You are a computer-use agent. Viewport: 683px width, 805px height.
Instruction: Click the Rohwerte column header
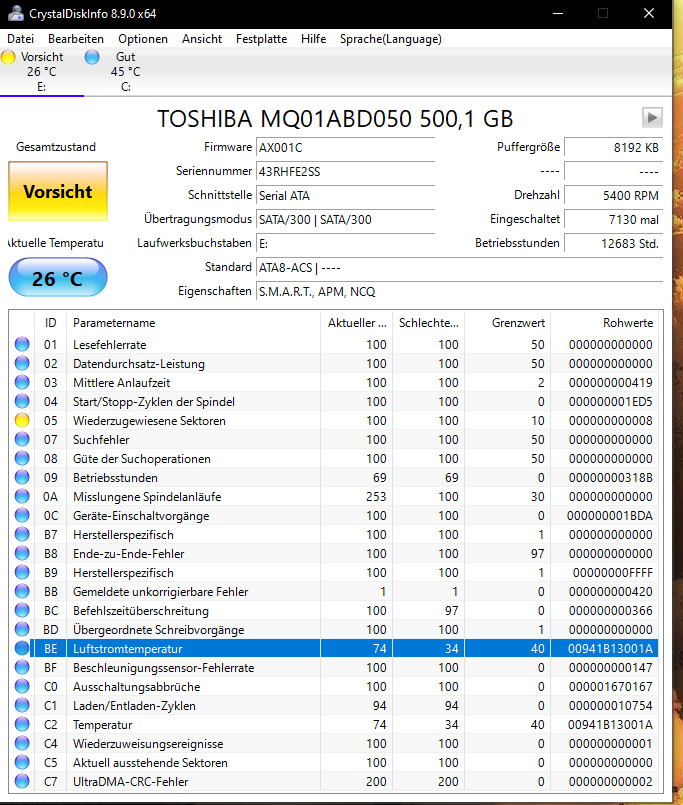[x=604, y=323]
